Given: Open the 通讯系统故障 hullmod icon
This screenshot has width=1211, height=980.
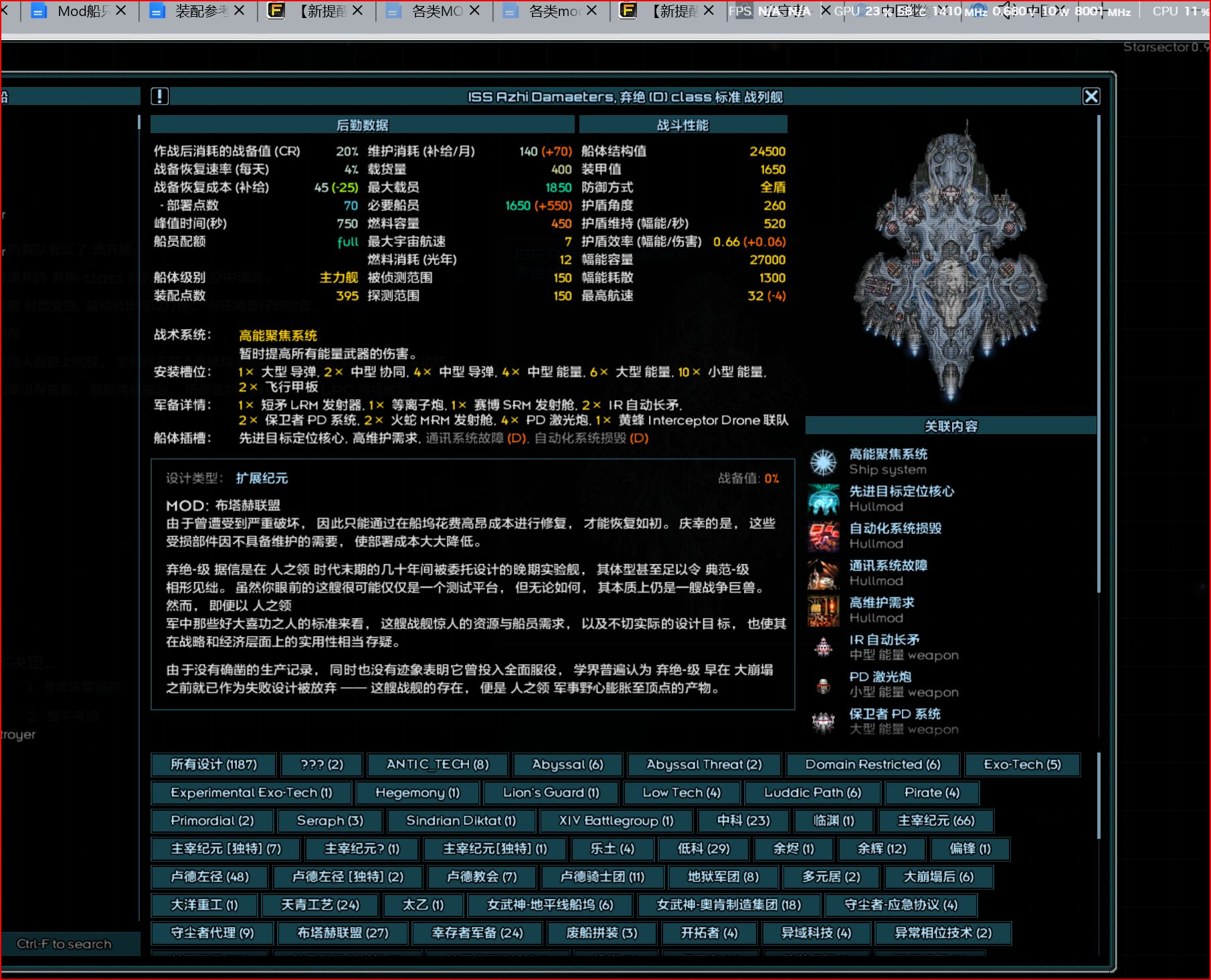Looking at the screenshot, I should click(824, 573).
